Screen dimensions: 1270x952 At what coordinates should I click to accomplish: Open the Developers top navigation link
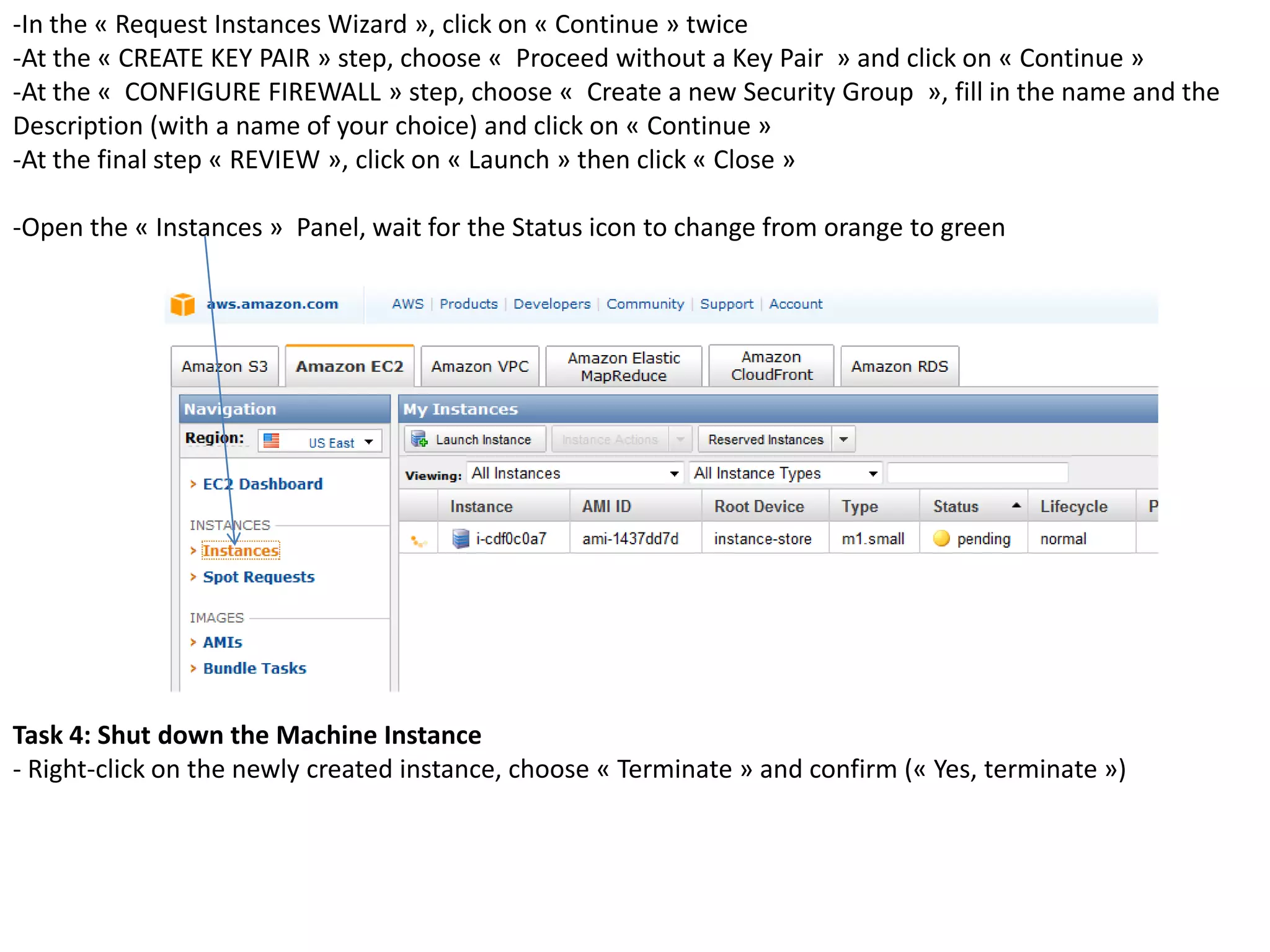pos(552,304)
